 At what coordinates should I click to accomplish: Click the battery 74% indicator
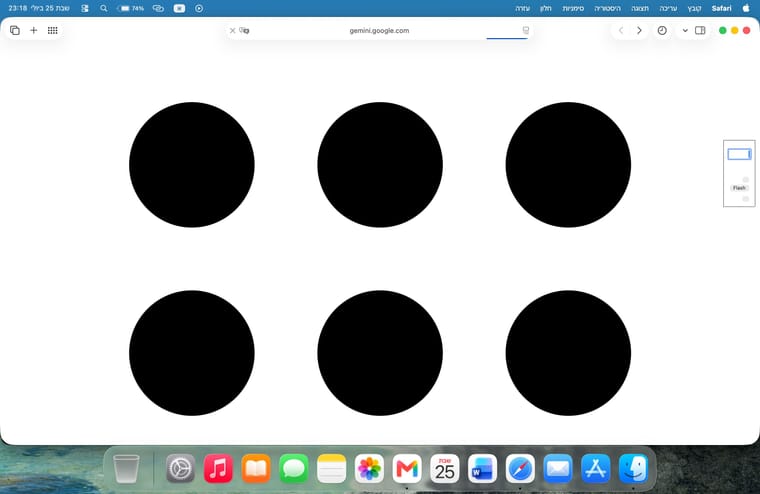(x=131, y=8)
